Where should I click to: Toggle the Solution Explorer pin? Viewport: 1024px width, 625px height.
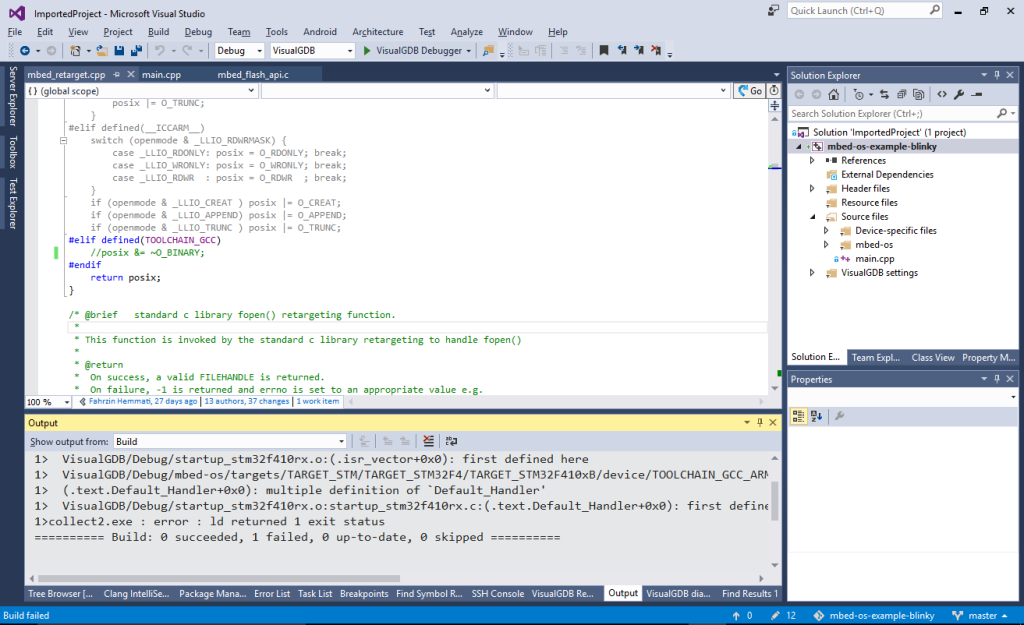point(999,74)
